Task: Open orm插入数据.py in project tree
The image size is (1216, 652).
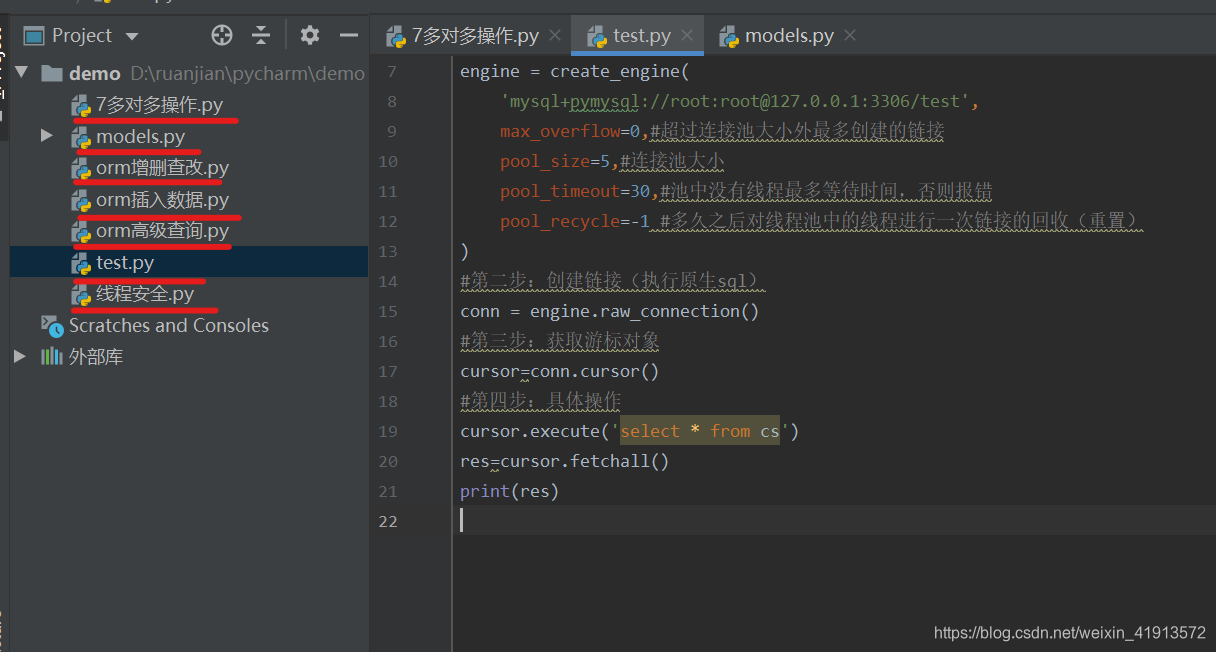Action: click(162, 199)
